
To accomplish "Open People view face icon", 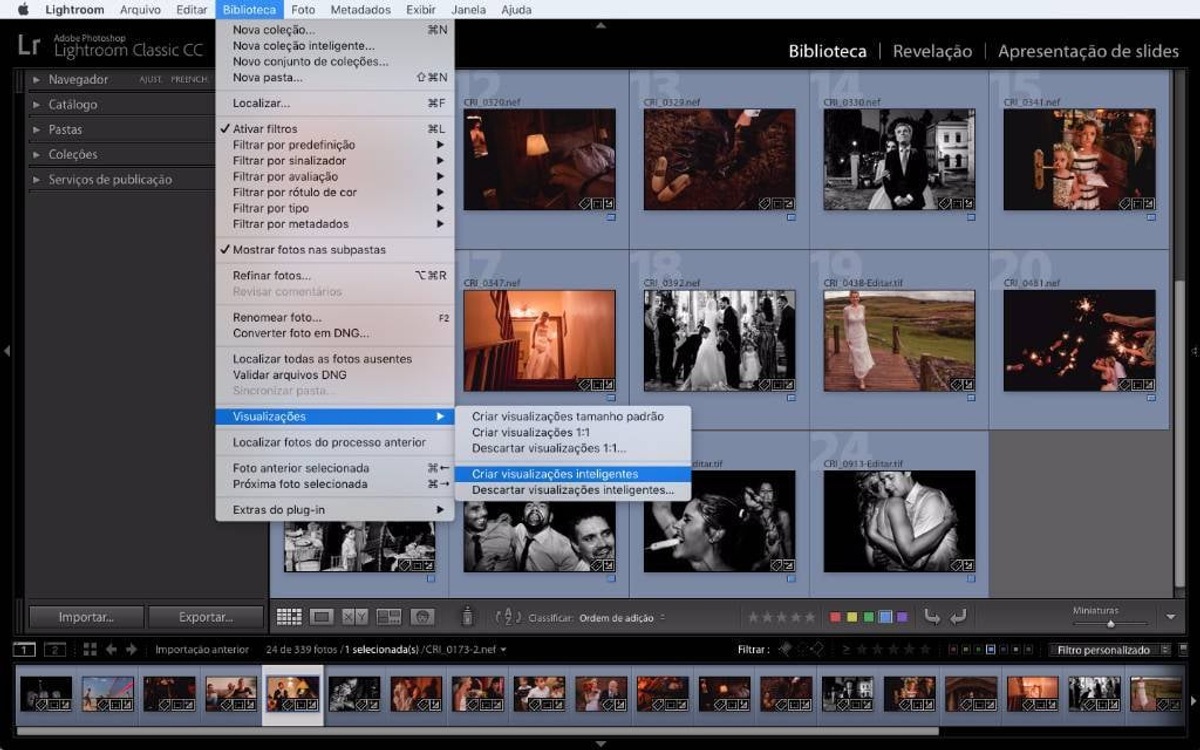I will [x=422, y=617].
